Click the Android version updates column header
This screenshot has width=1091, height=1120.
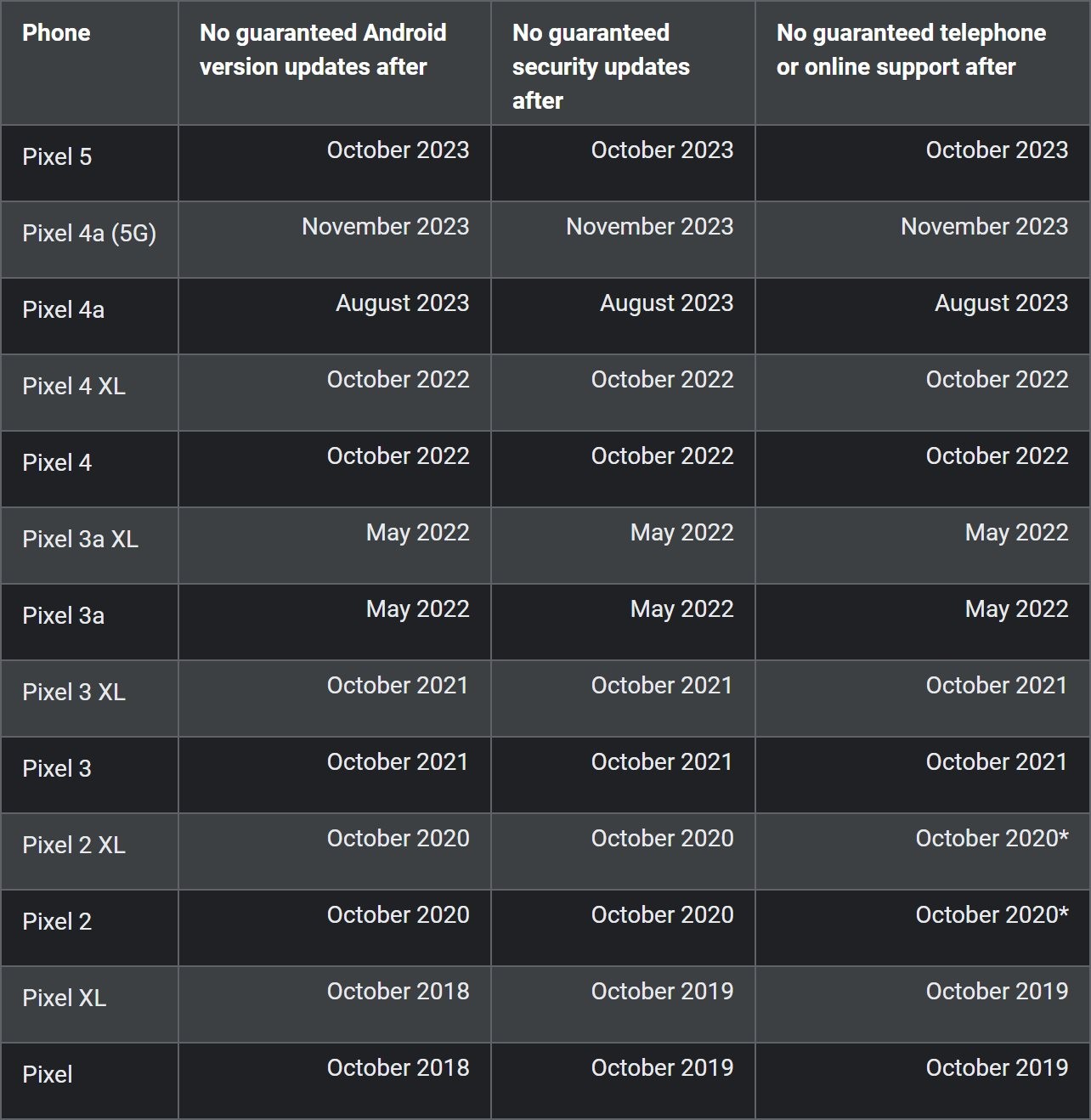[323, 49]
